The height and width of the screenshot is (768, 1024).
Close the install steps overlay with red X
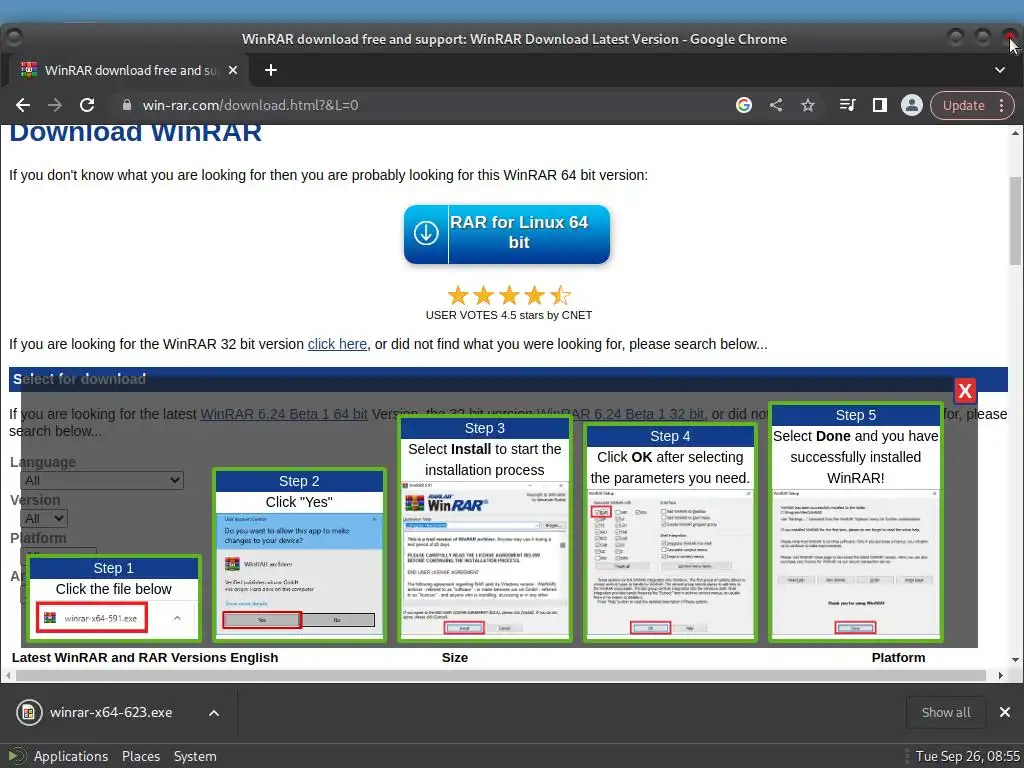coord(965,391)
